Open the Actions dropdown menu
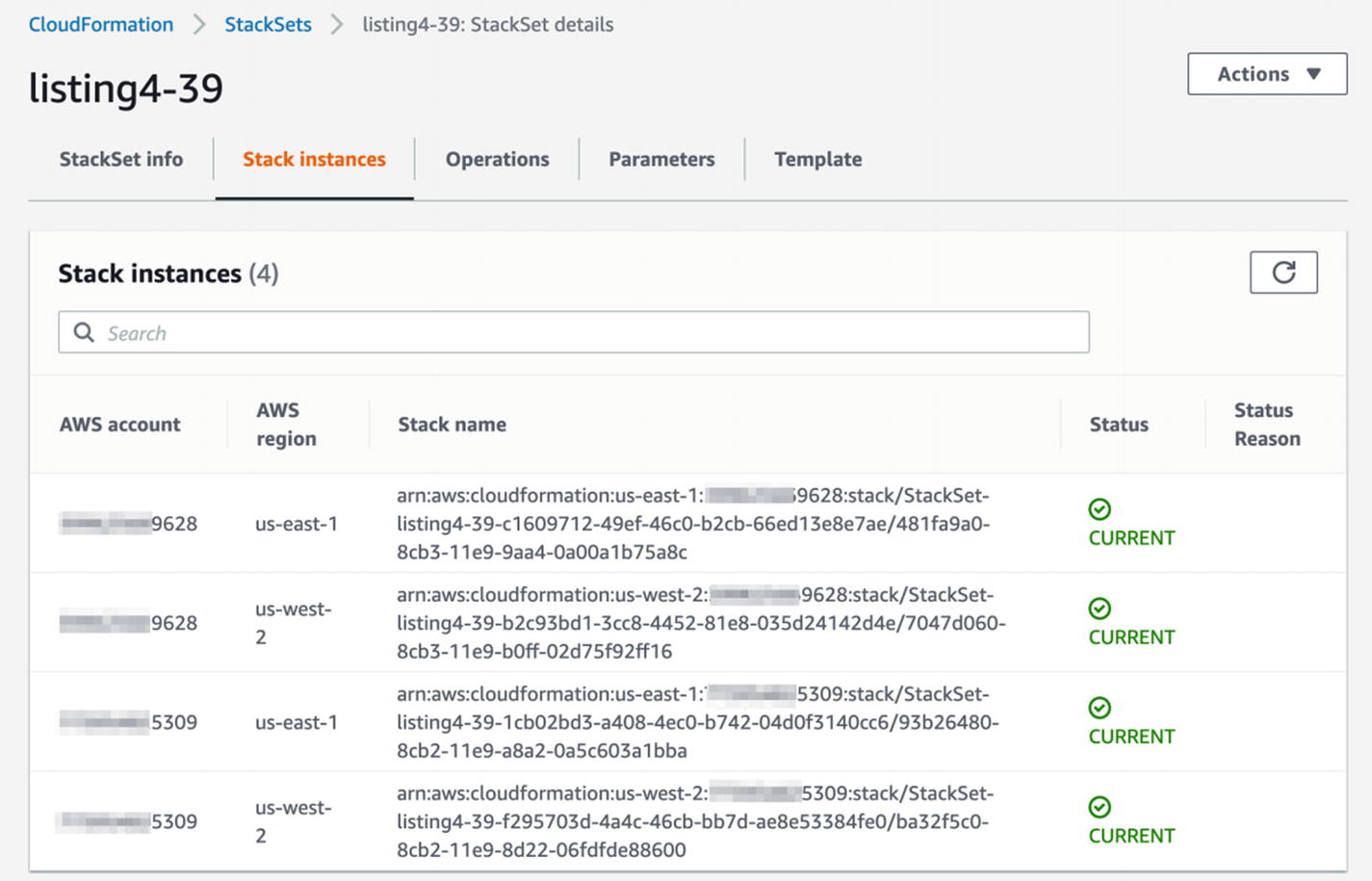The image size is (1372, 881). pos(1267,74)
